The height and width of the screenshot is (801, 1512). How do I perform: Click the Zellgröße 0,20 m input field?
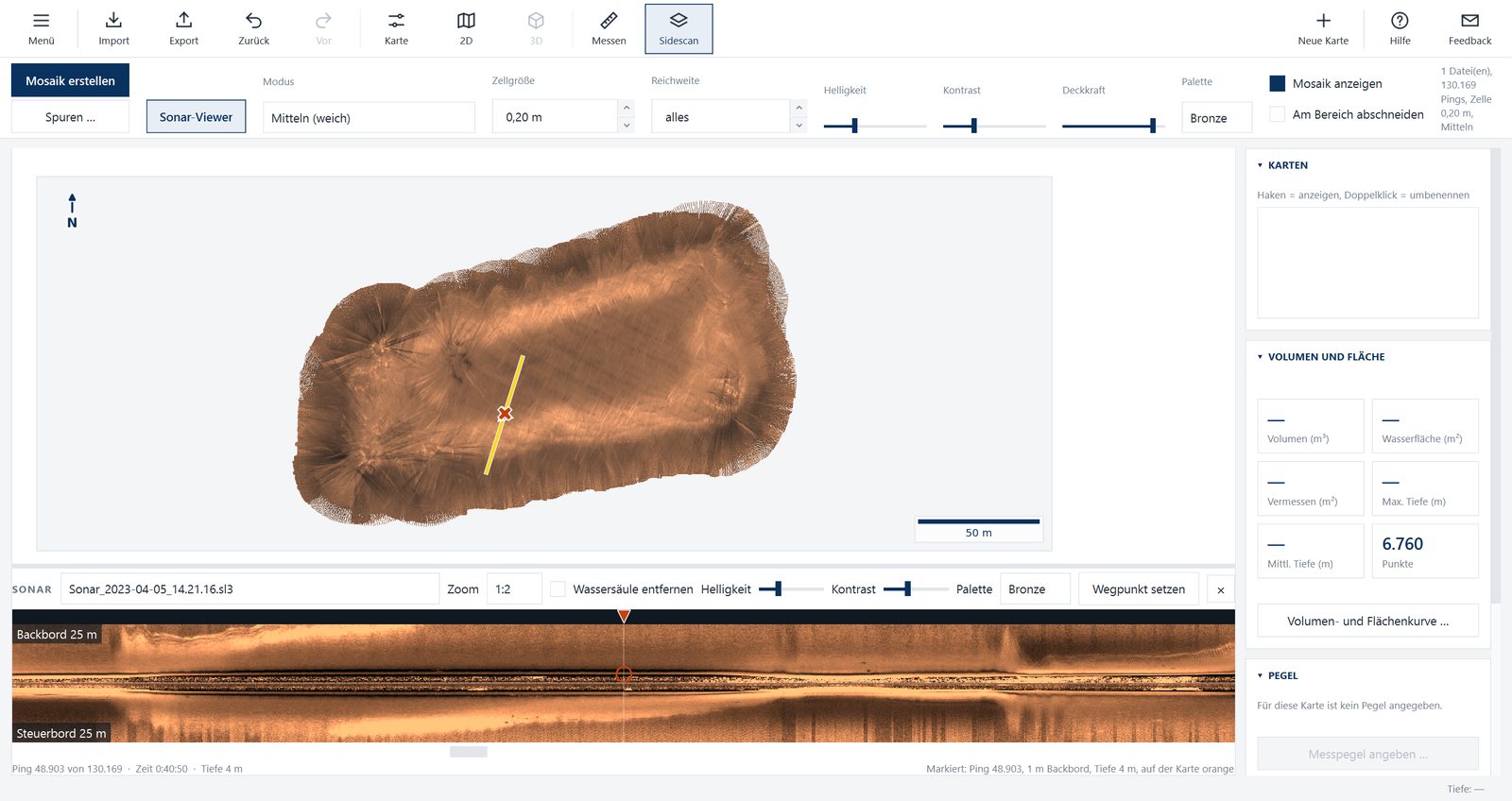pos(555,117)
